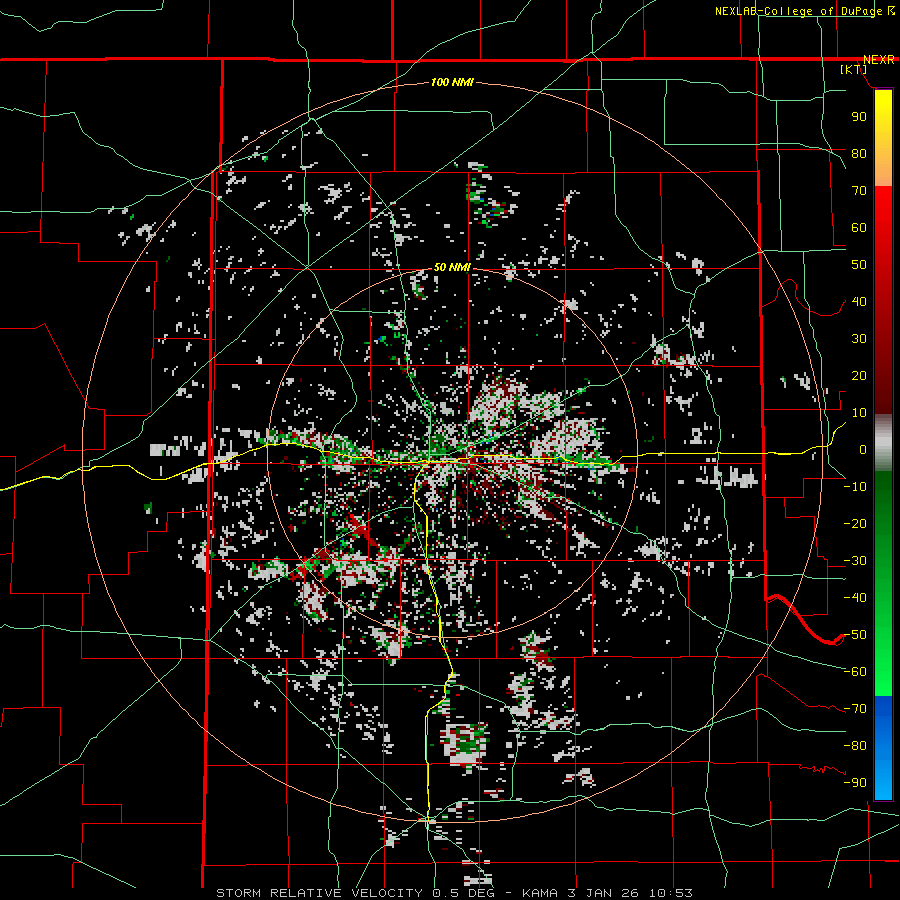900x900 pixels.
Task: Click the -90 value on the velocity scale
Action: 855,783
